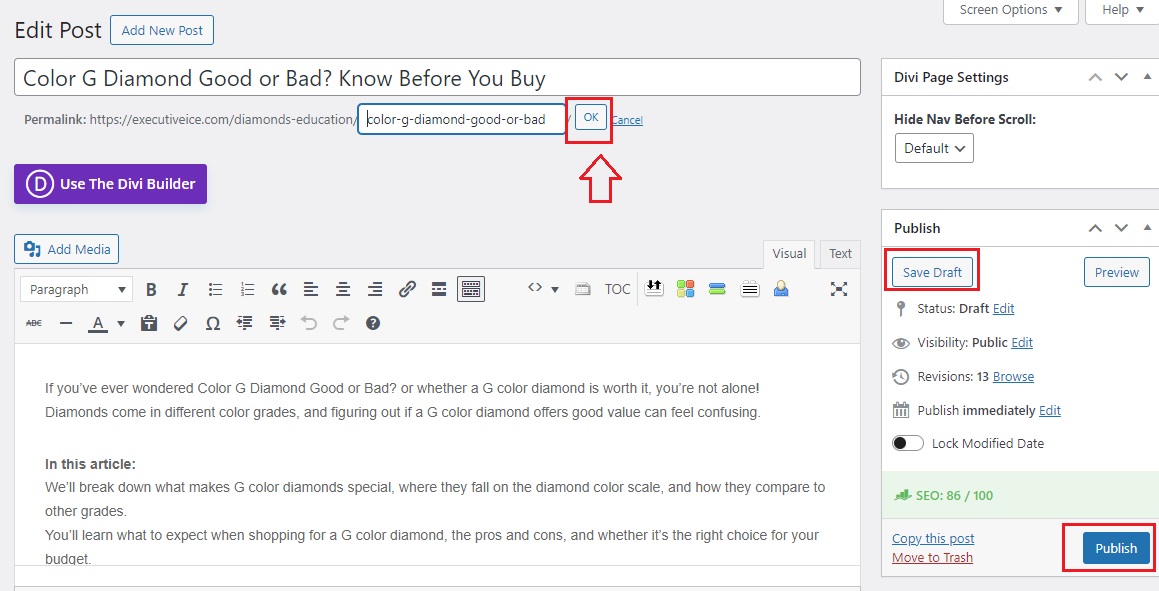Publish the post
This screenshot has height=591, width=1159.
click(x=1115, y=548)
